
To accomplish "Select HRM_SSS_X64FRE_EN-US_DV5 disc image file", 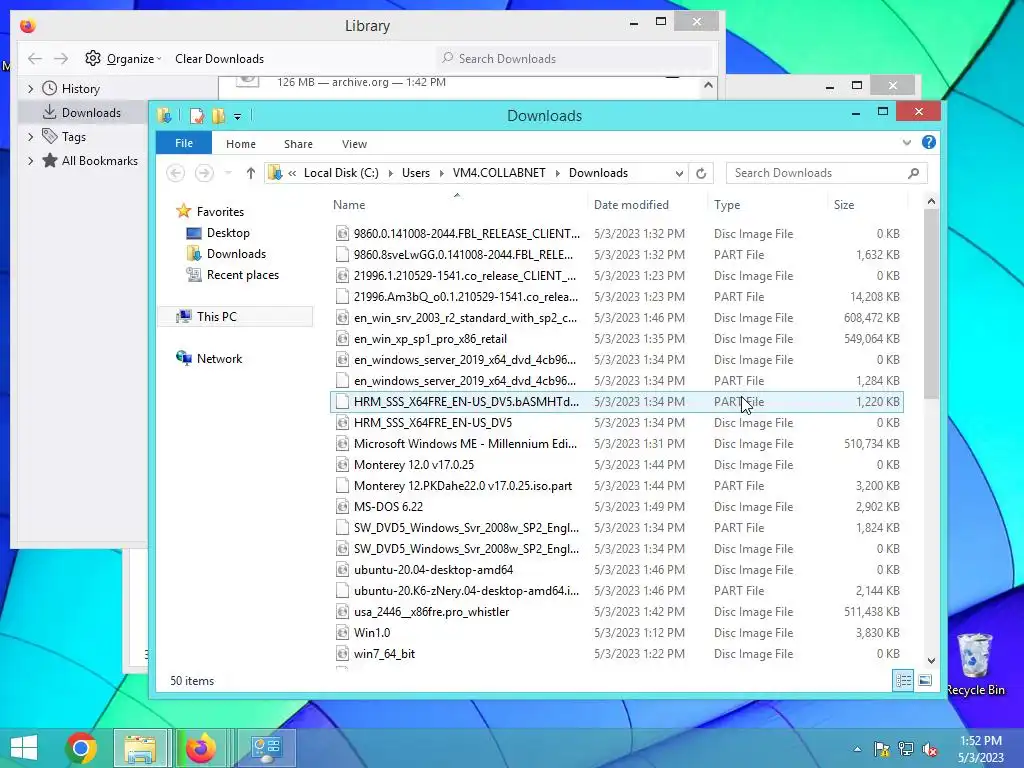I will tap(432, 423).
